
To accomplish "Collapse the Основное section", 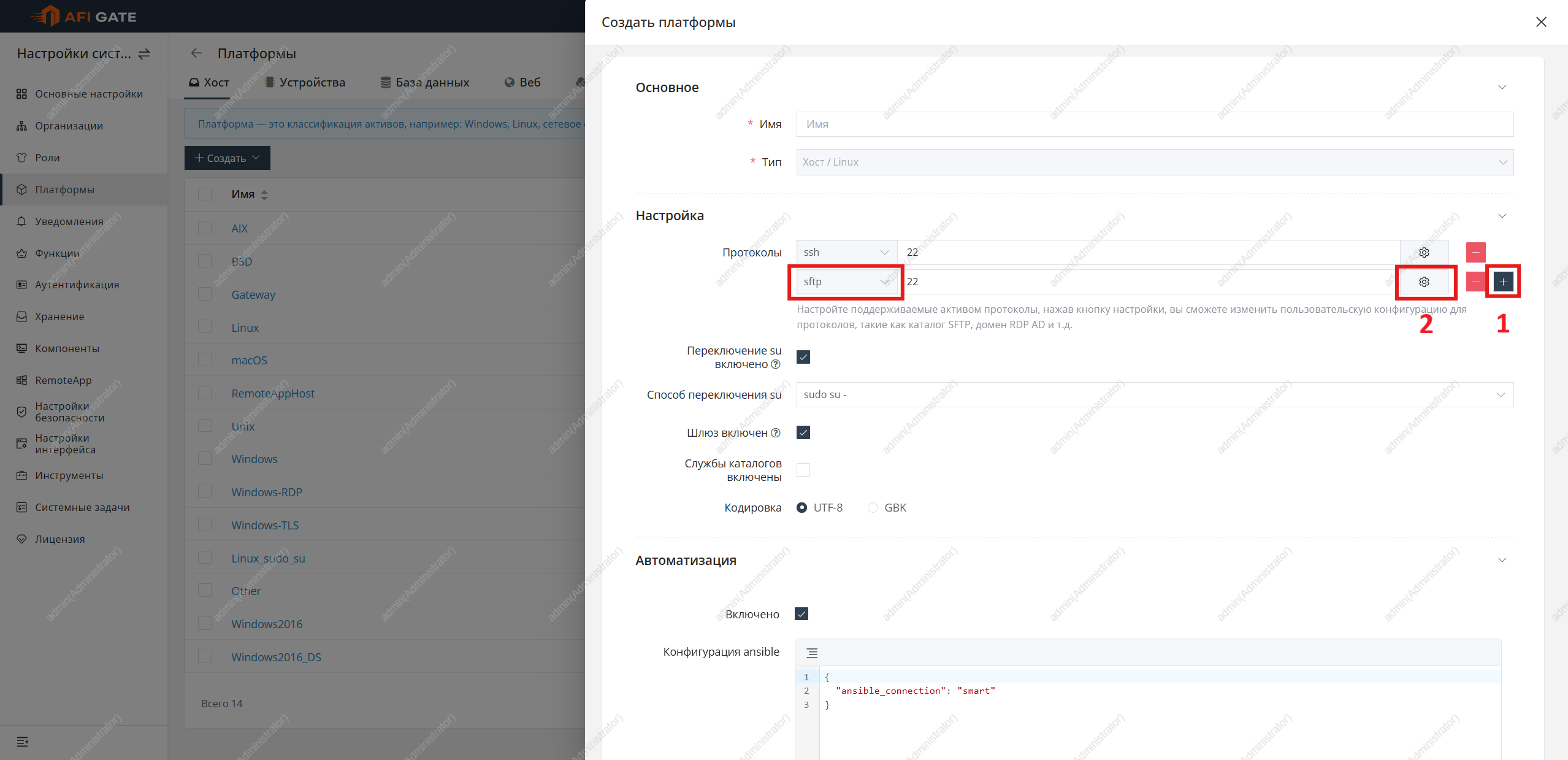I will tap(1502, 88).
